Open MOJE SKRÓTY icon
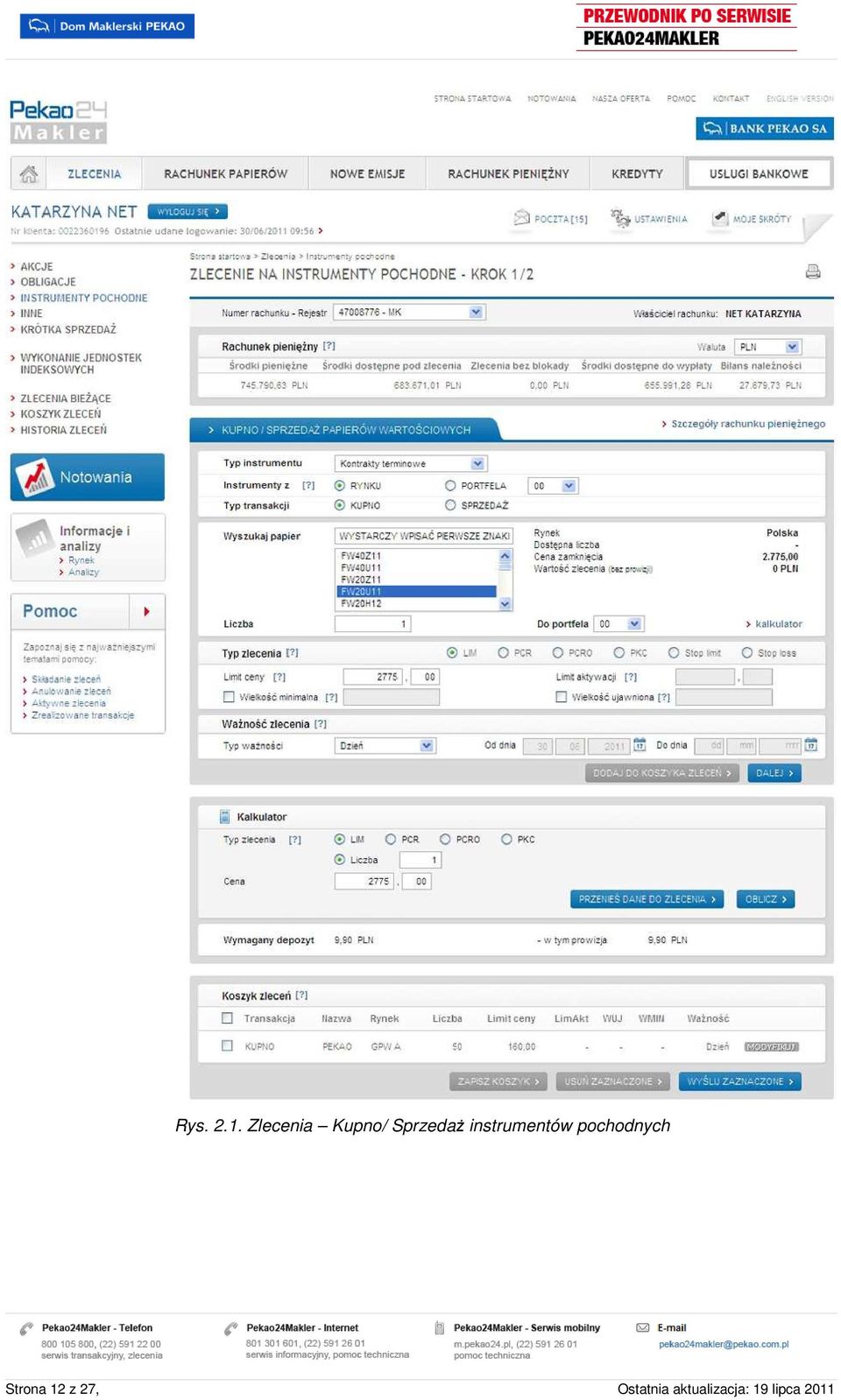 pos(720,218)
